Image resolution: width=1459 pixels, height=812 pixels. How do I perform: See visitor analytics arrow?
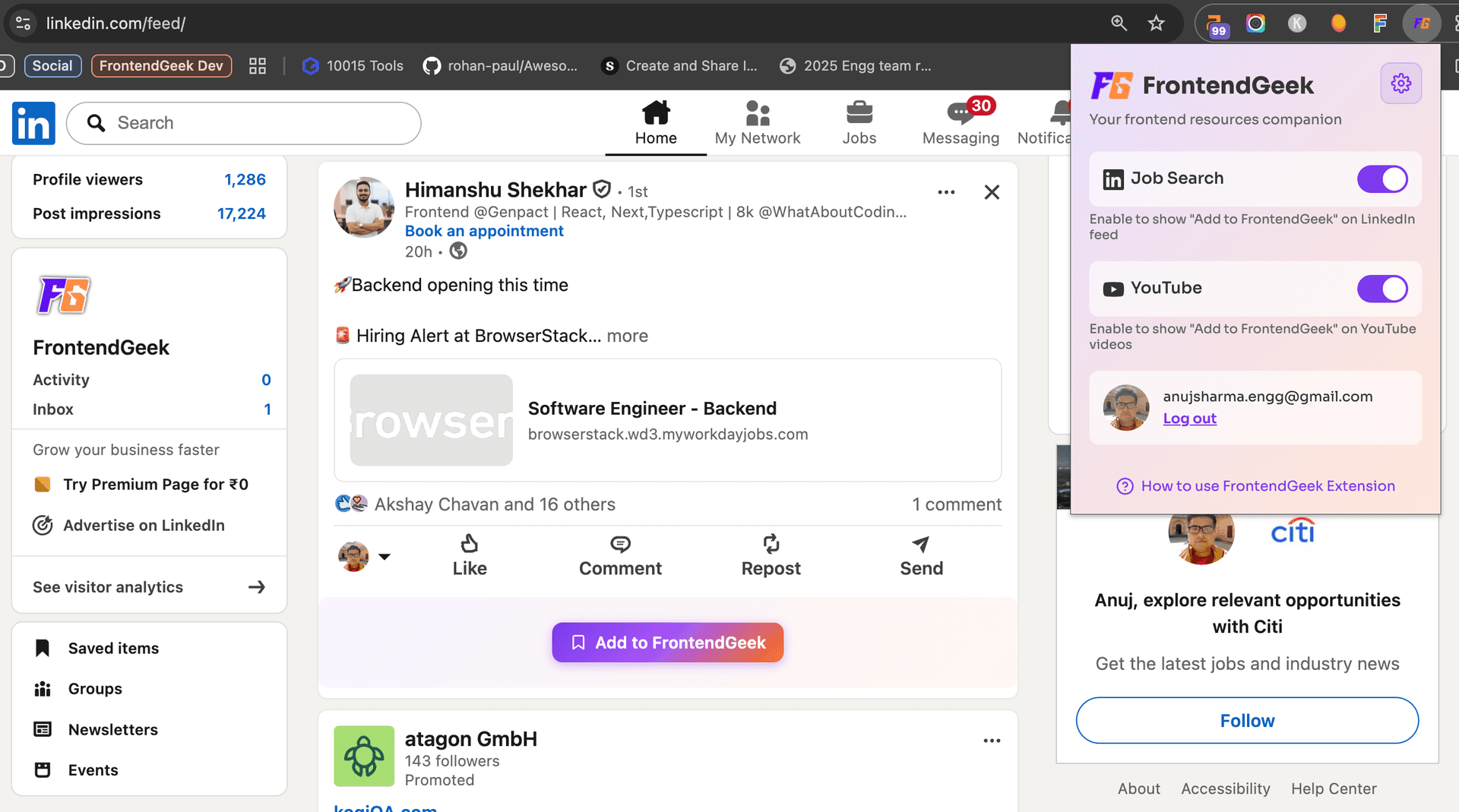257,587
